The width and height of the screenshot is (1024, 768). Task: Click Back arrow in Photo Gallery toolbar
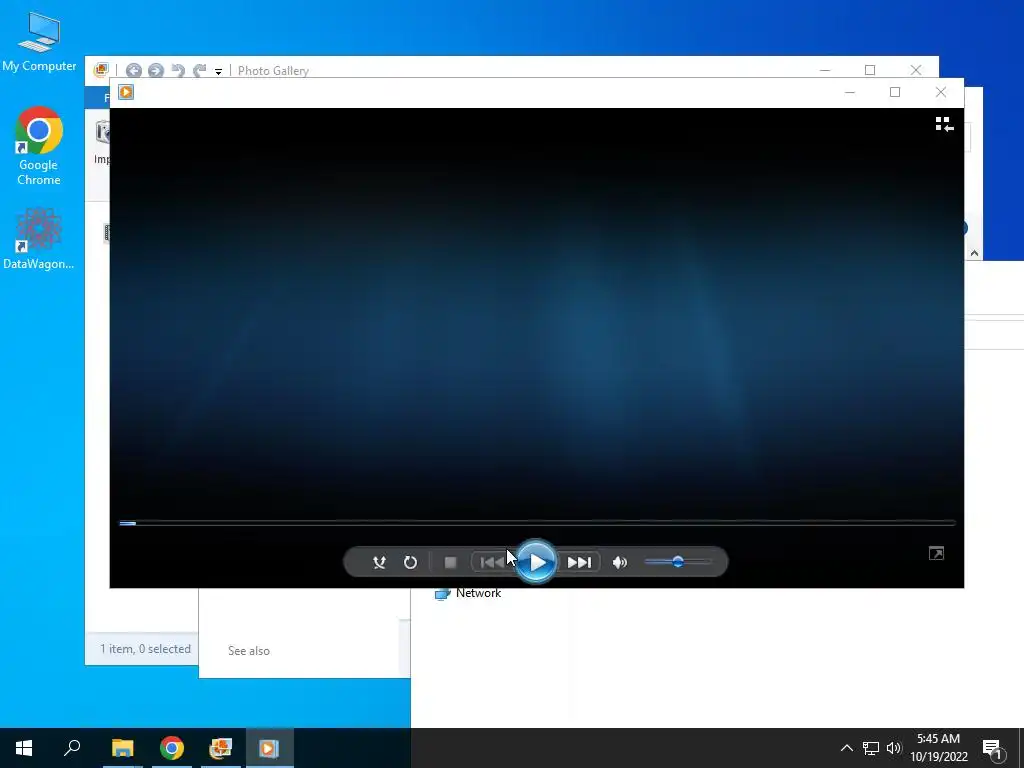coord(134,71)
